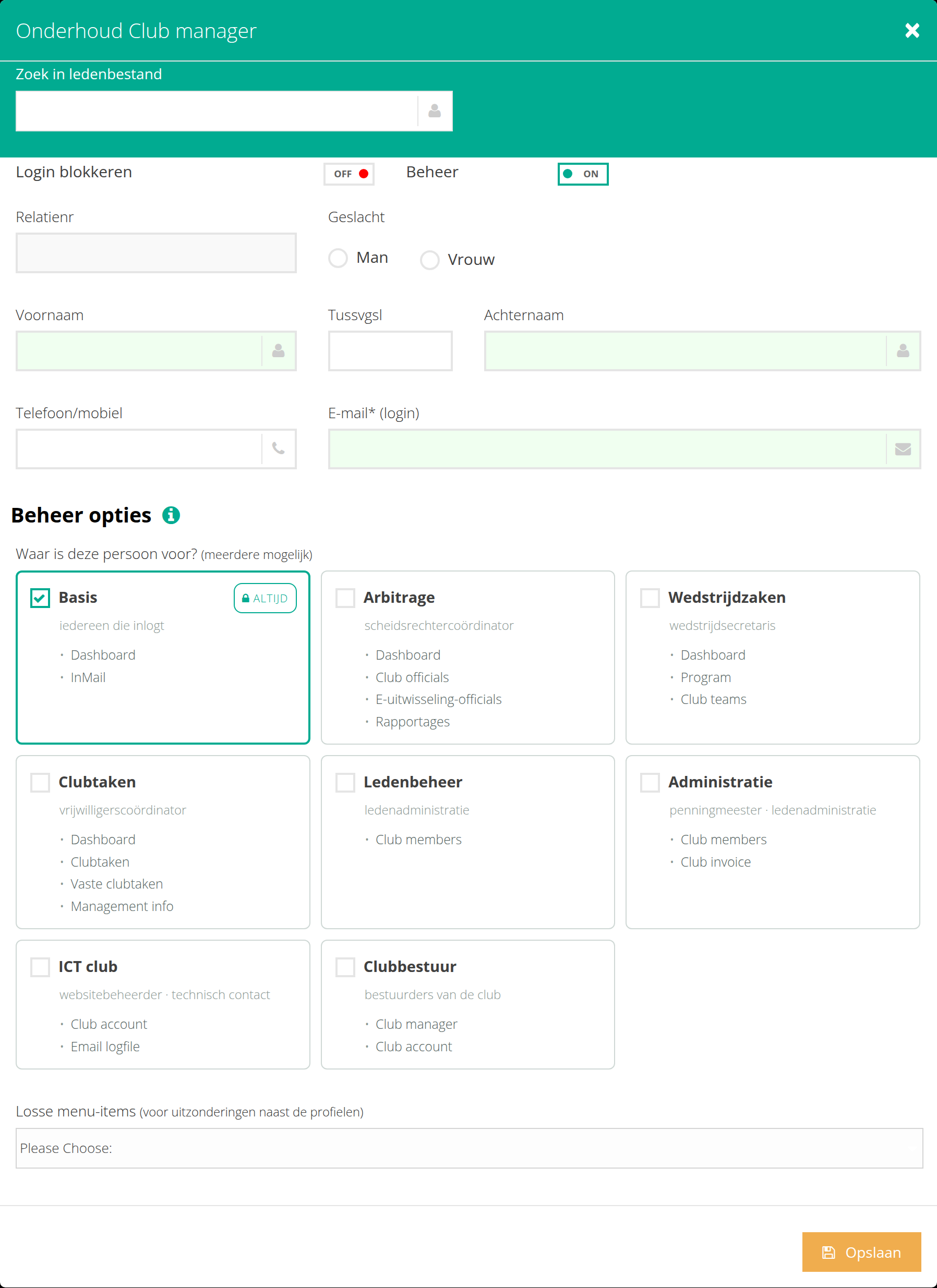Save with the Opslaan button
937x1288 pixels.
tap(861, 1252)
